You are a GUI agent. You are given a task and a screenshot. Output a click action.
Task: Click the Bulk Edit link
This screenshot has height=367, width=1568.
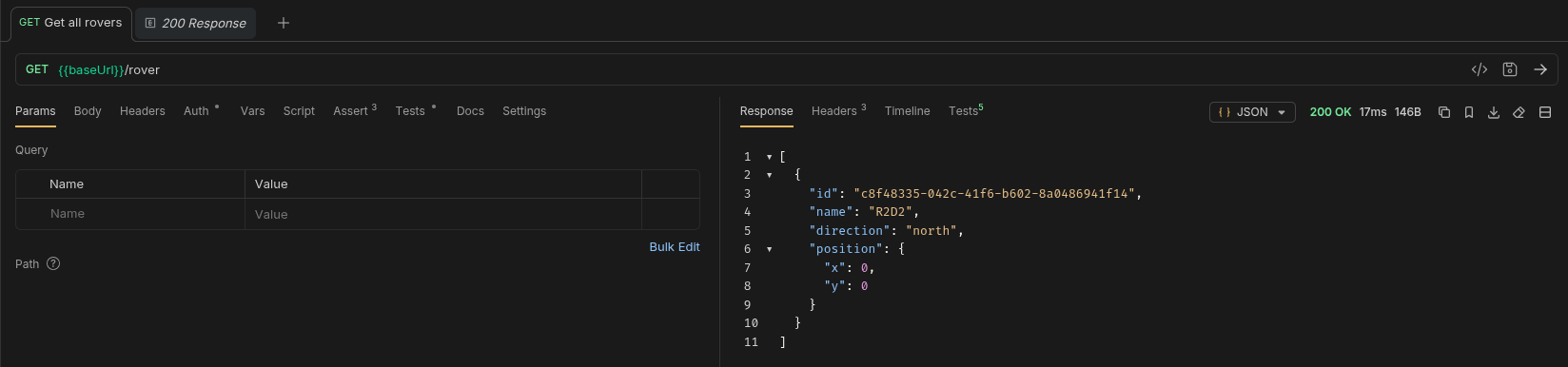point(675,246)
